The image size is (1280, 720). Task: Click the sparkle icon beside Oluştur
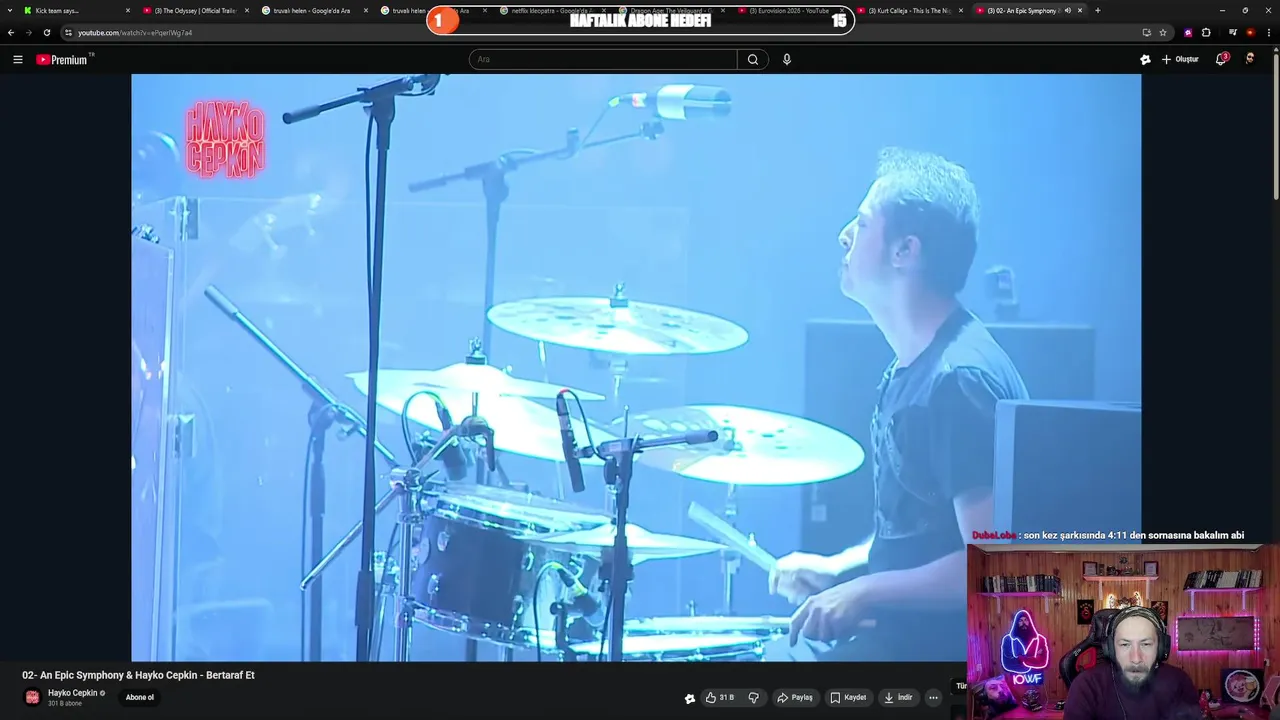pyautogui.click(x=1145, y=59)
